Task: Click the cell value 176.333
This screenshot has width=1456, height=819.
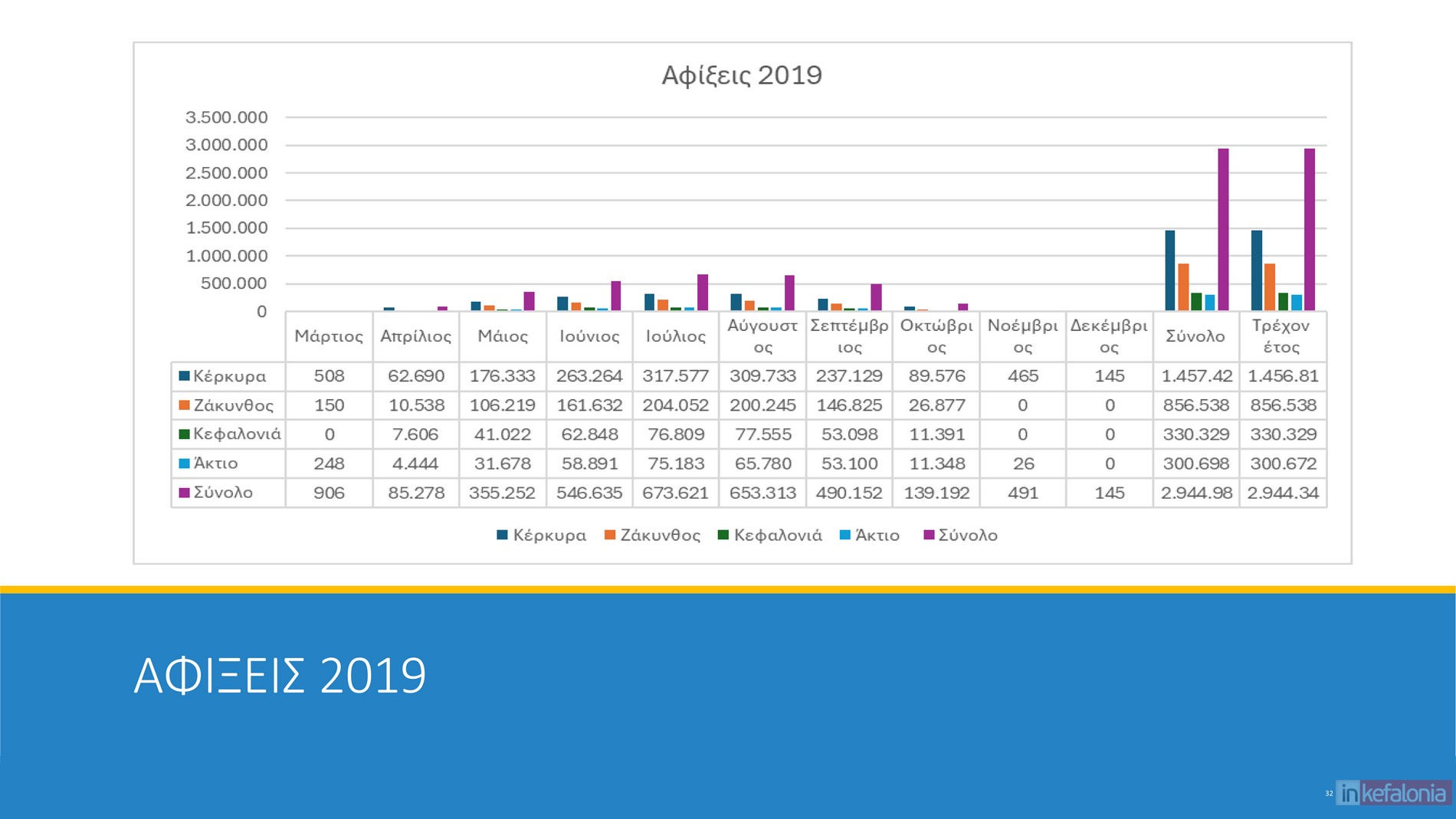Action: 503,376
